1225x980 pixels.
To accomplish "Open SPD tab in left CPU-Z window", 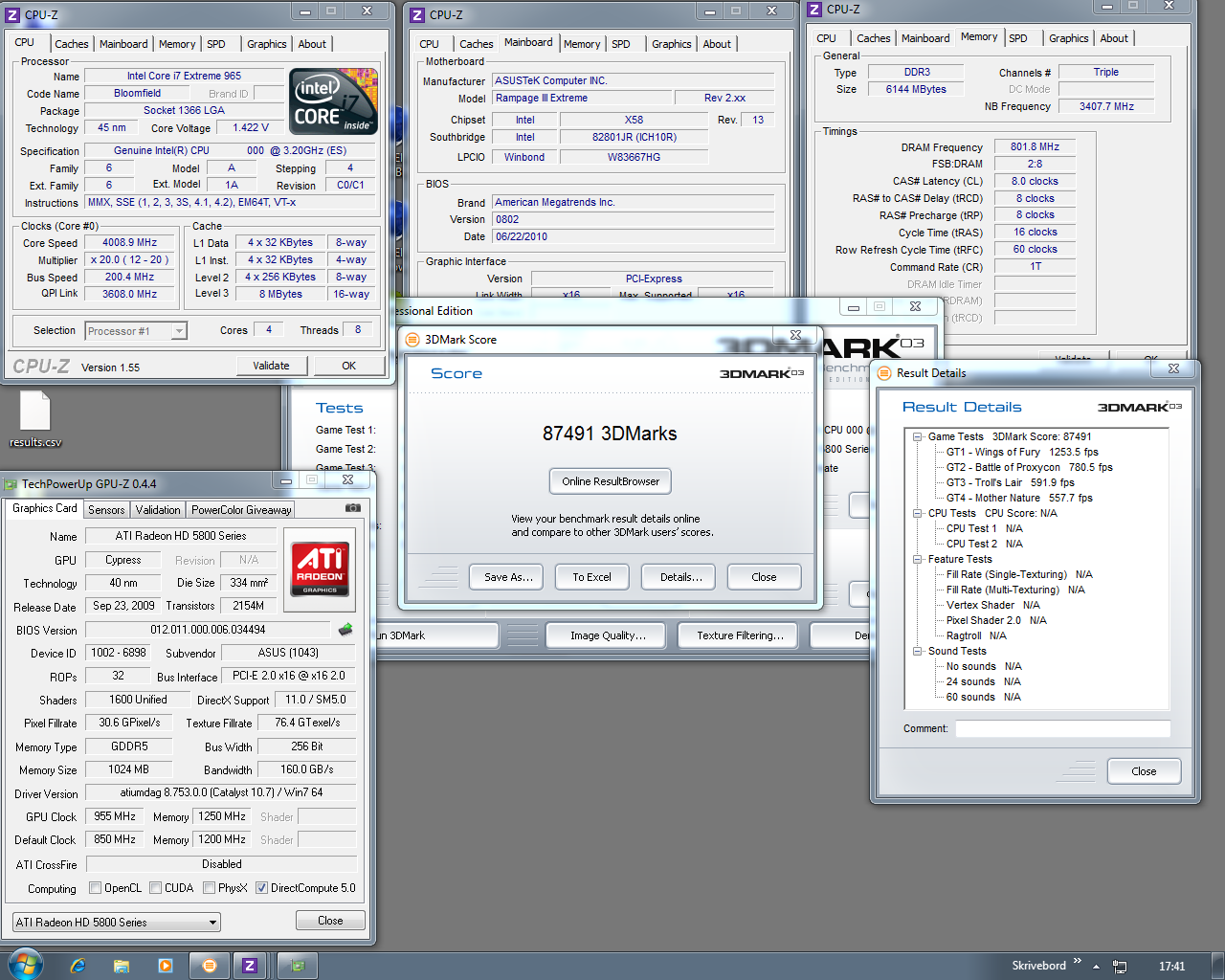I will pyautogui.click(x=216, y=44).
